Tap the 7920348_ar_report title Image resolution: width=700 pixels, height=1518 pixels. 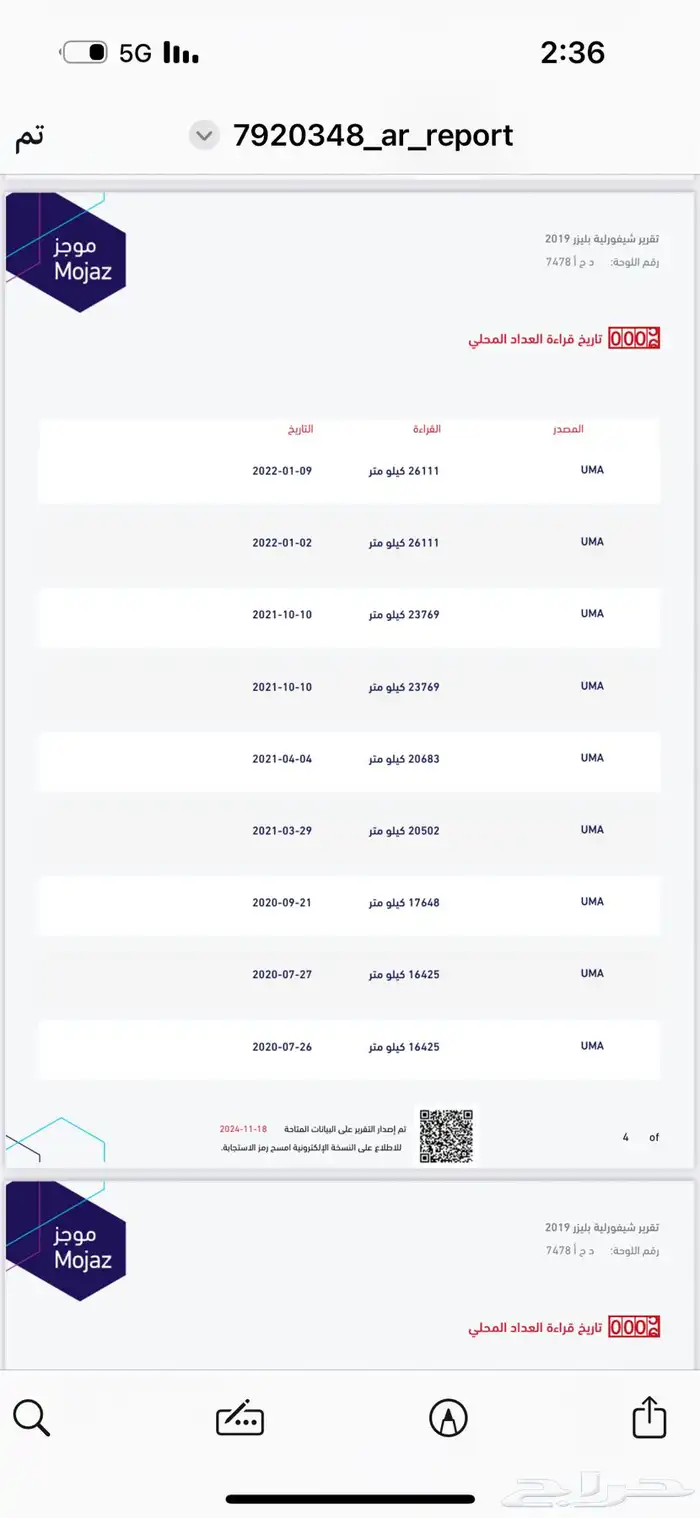tap(373, 135)
